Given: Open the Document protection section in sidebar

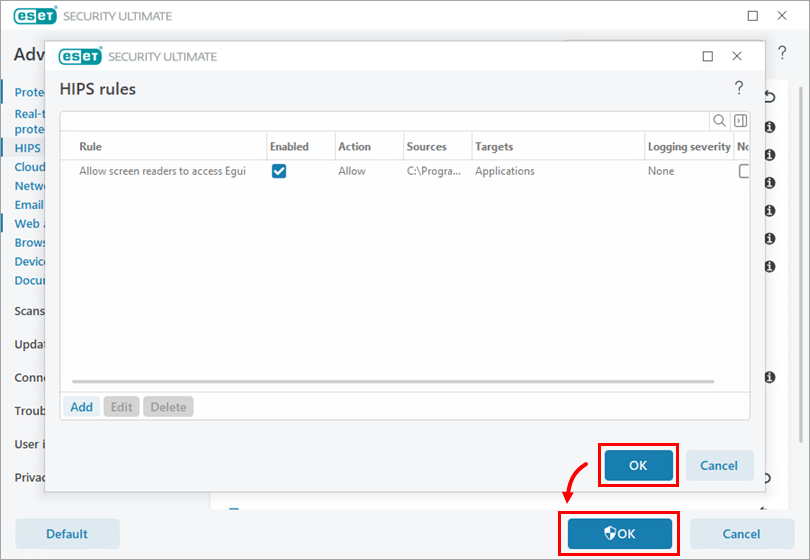Looking at the screenshot, I should tap(29, 281).
